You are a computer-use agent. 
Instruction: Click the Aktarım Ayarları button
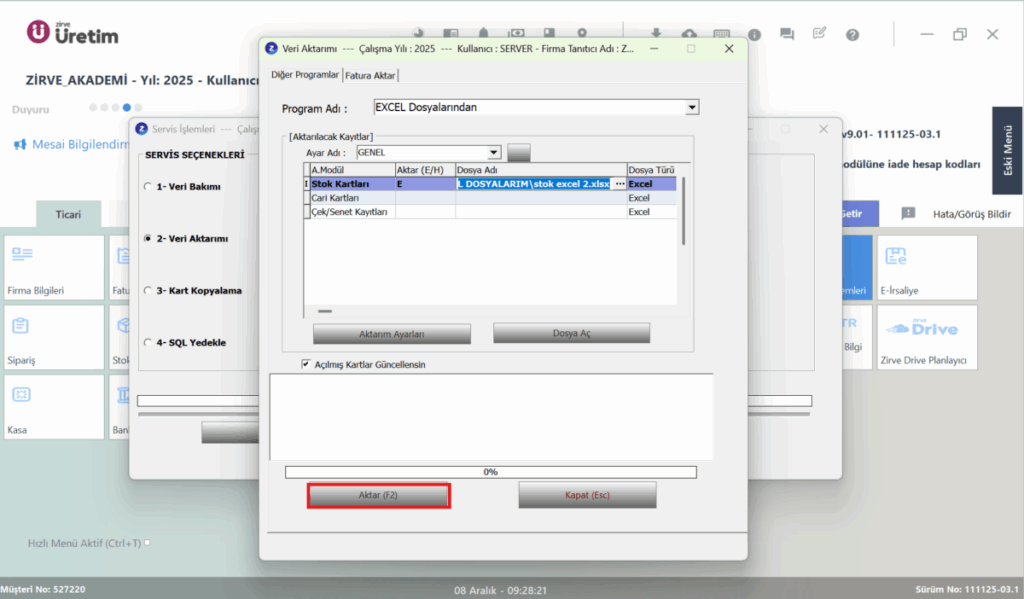(392, 334)
